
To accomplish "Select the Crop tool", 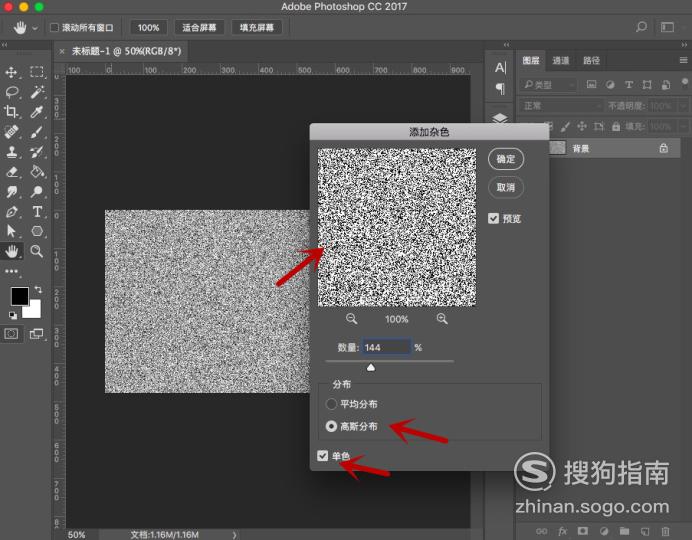I will click(x=11, y=112).
